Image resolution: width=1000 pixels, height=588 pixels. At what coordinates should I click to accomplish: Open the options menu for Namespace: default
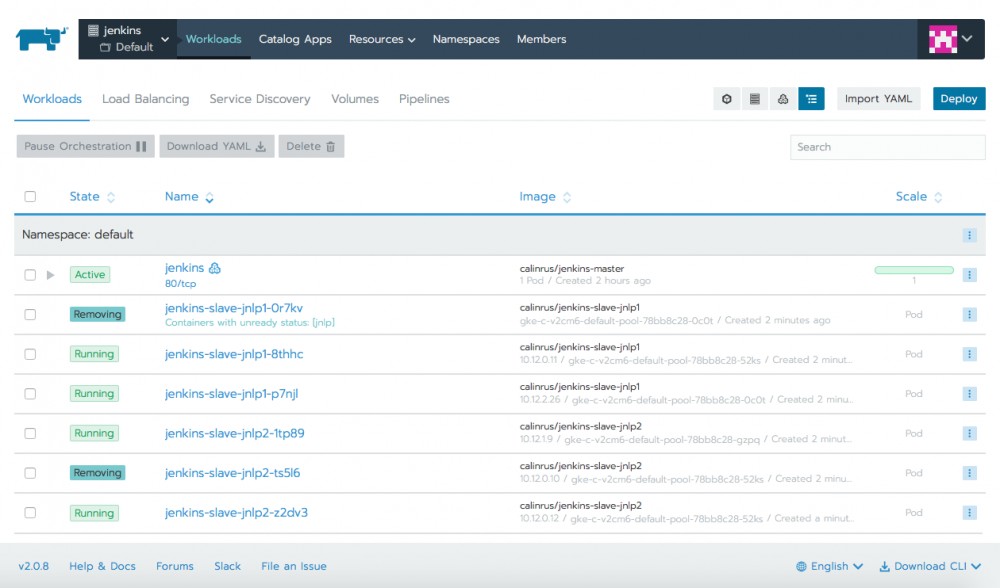(x=968, y=235)
